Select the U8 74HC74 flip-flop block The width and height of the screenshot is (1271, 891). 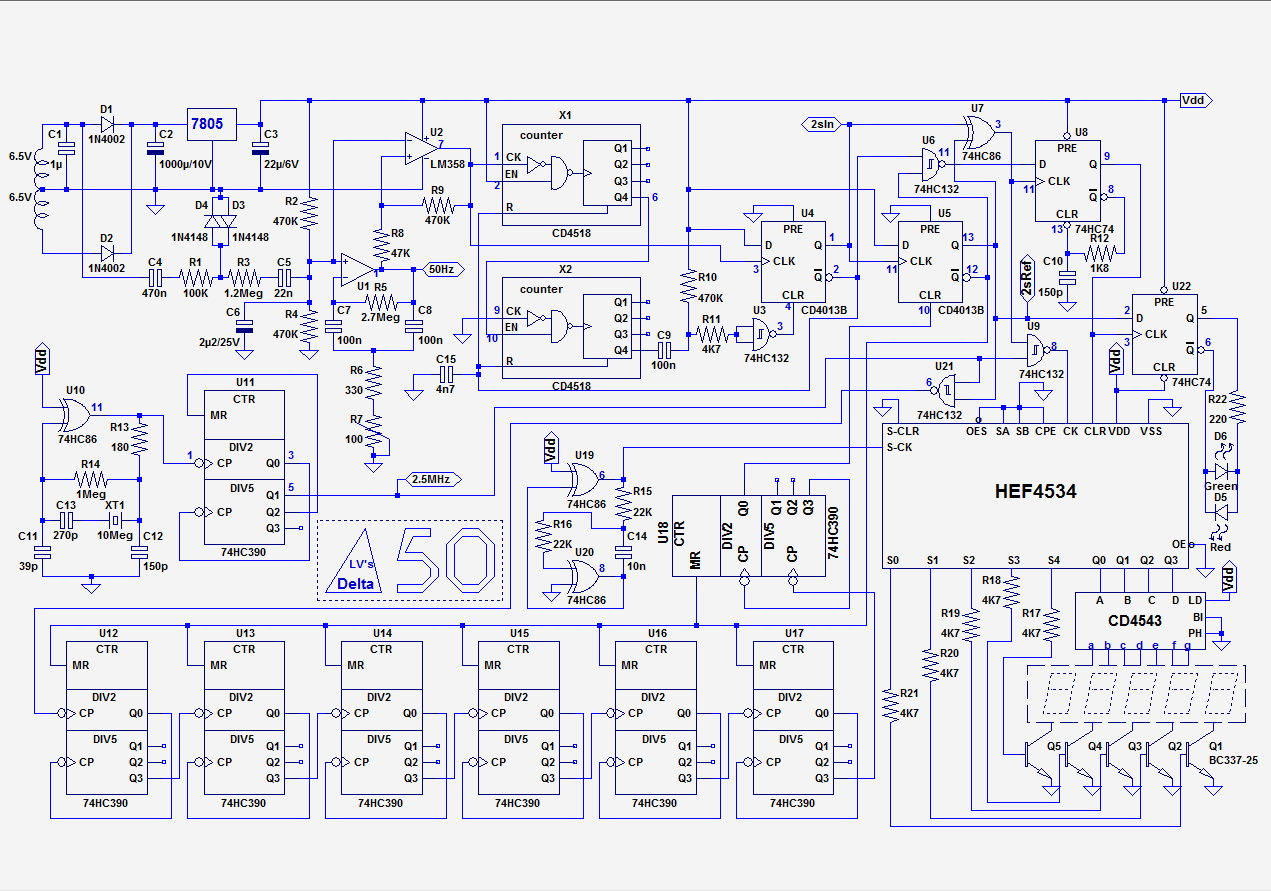(1068, 179)
